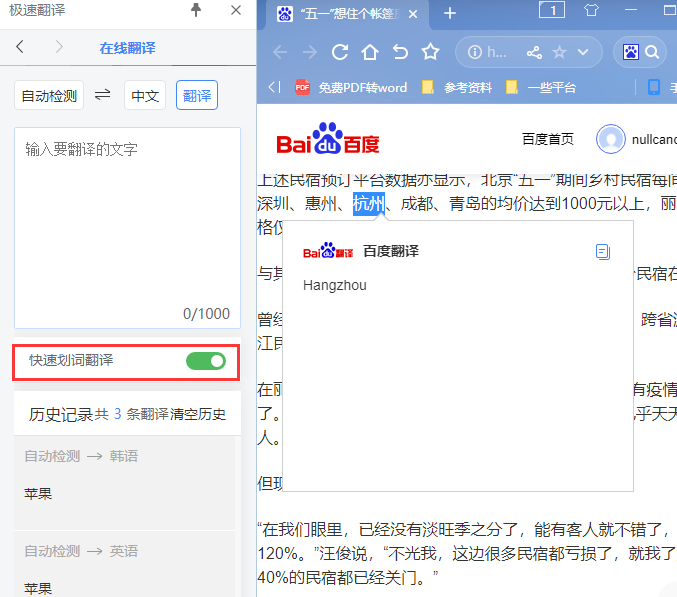Click the 翻译 button
Image resolution: width=677 pixels, height=597 pixels.
[x=197, y=95]
